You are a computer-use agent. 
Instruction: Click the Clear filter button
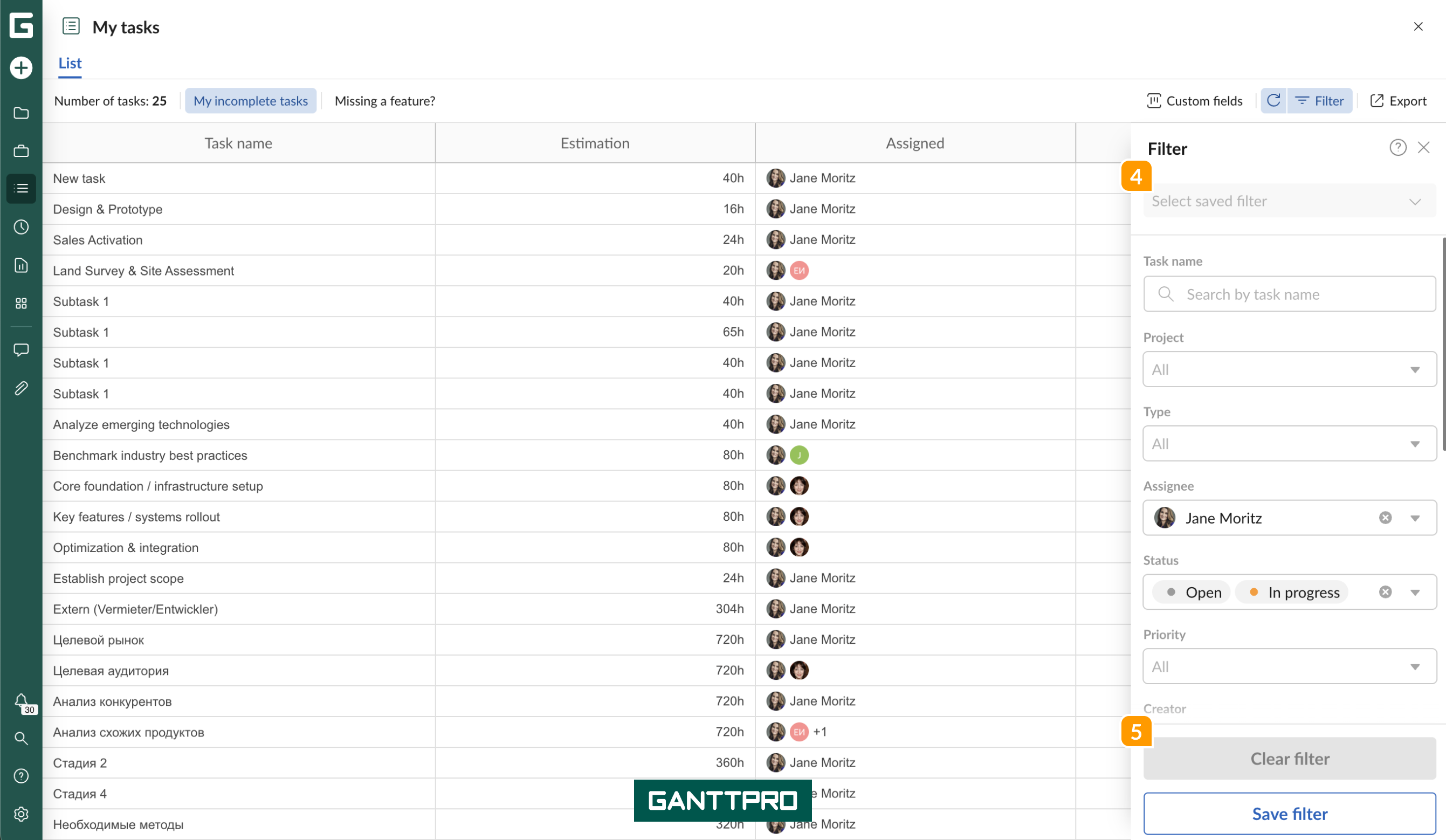coord(1290,759)
